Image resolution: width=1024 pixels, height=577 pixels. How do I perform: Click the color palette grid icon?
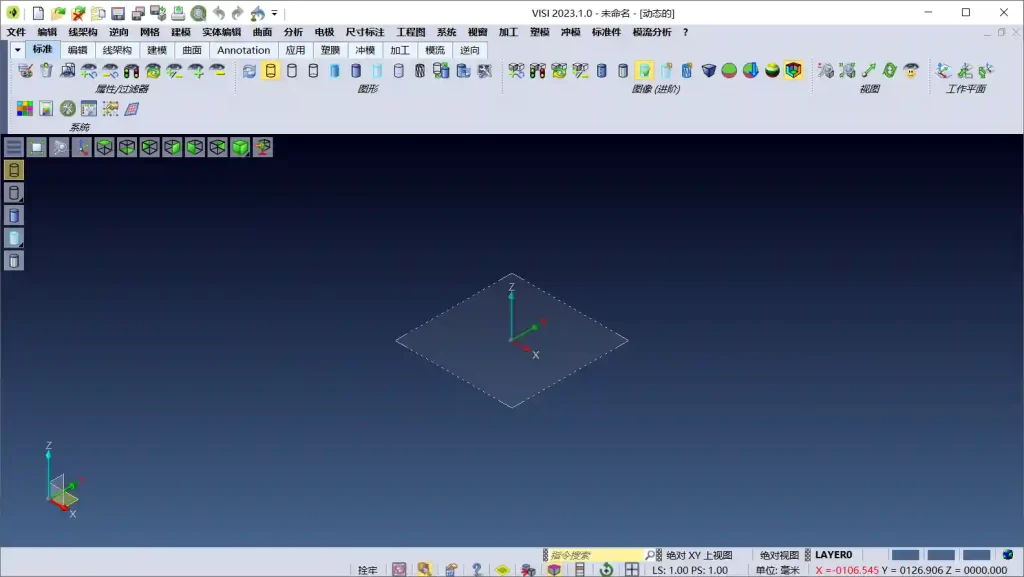[x=25, y=109]
